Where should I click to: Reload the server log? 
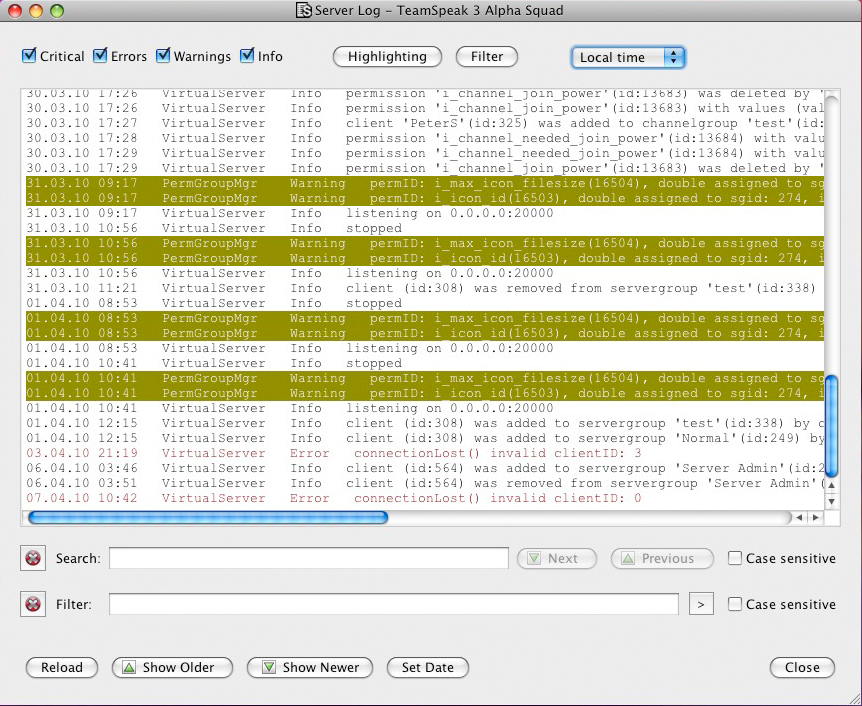(x=62, y=668)
